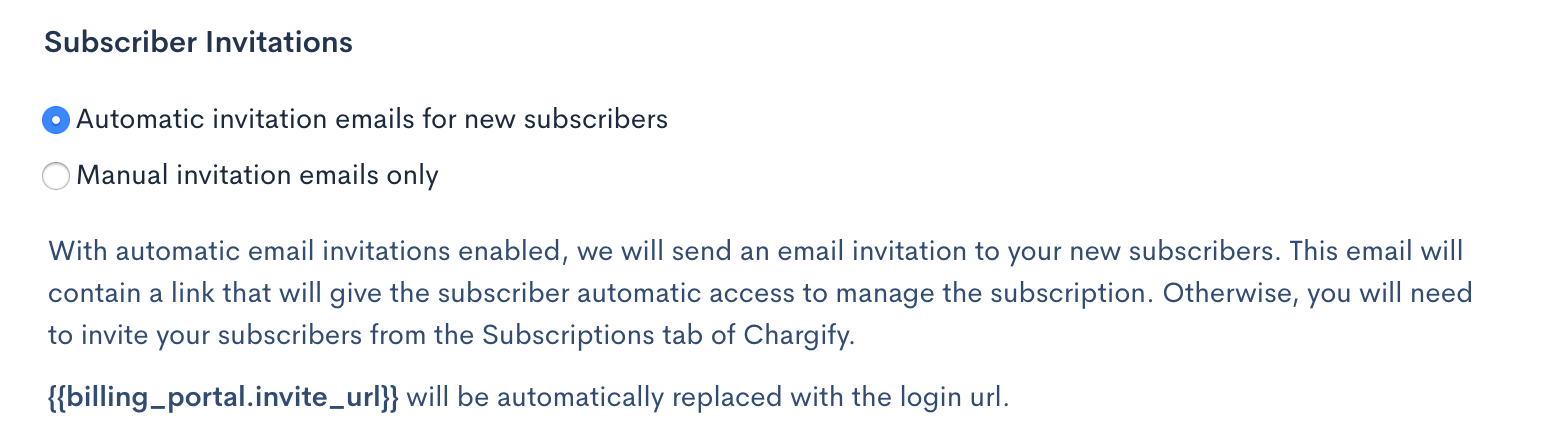Click the "Manual invitation emails only" label text
The image size is (1546, 446).
point(257,176)
